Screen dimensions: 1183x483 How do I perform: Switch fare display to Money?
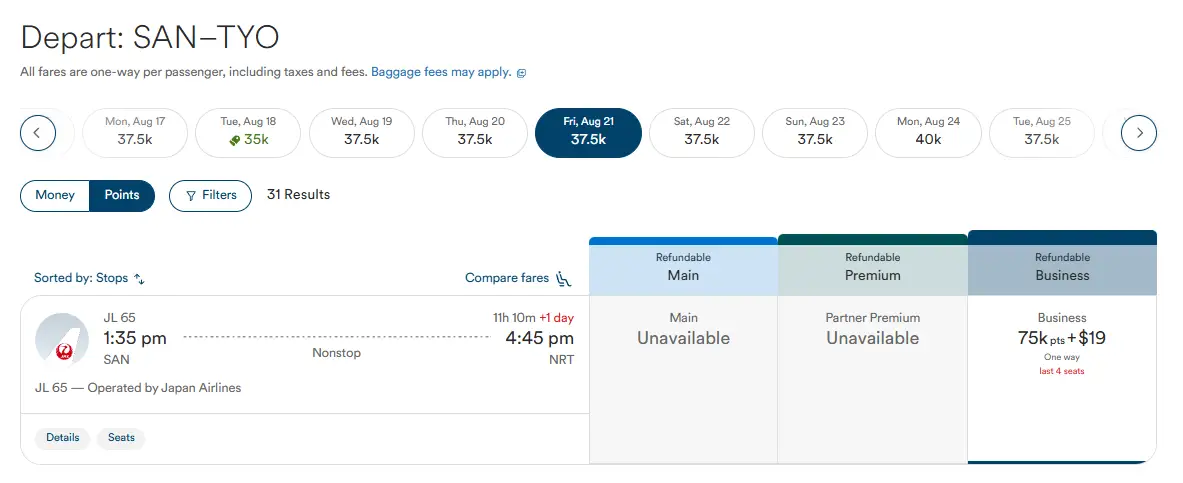[55, 195]
